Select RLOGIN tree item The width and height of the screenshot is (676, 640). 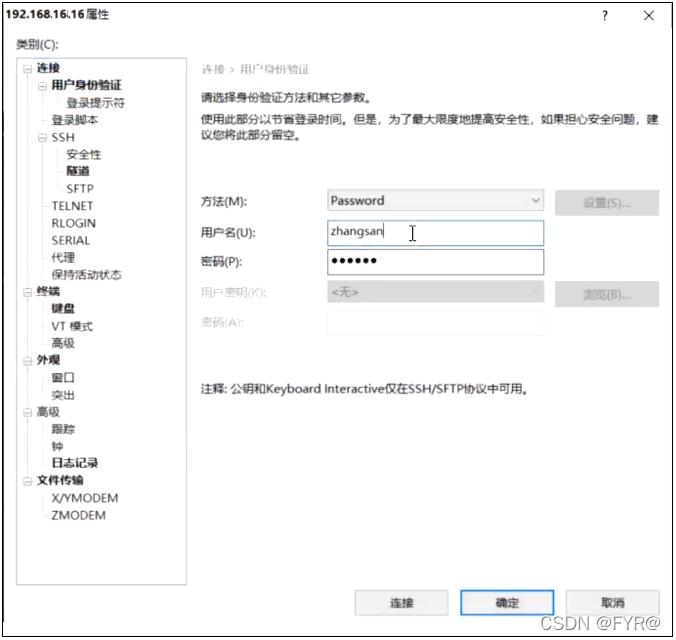[74, 223]
